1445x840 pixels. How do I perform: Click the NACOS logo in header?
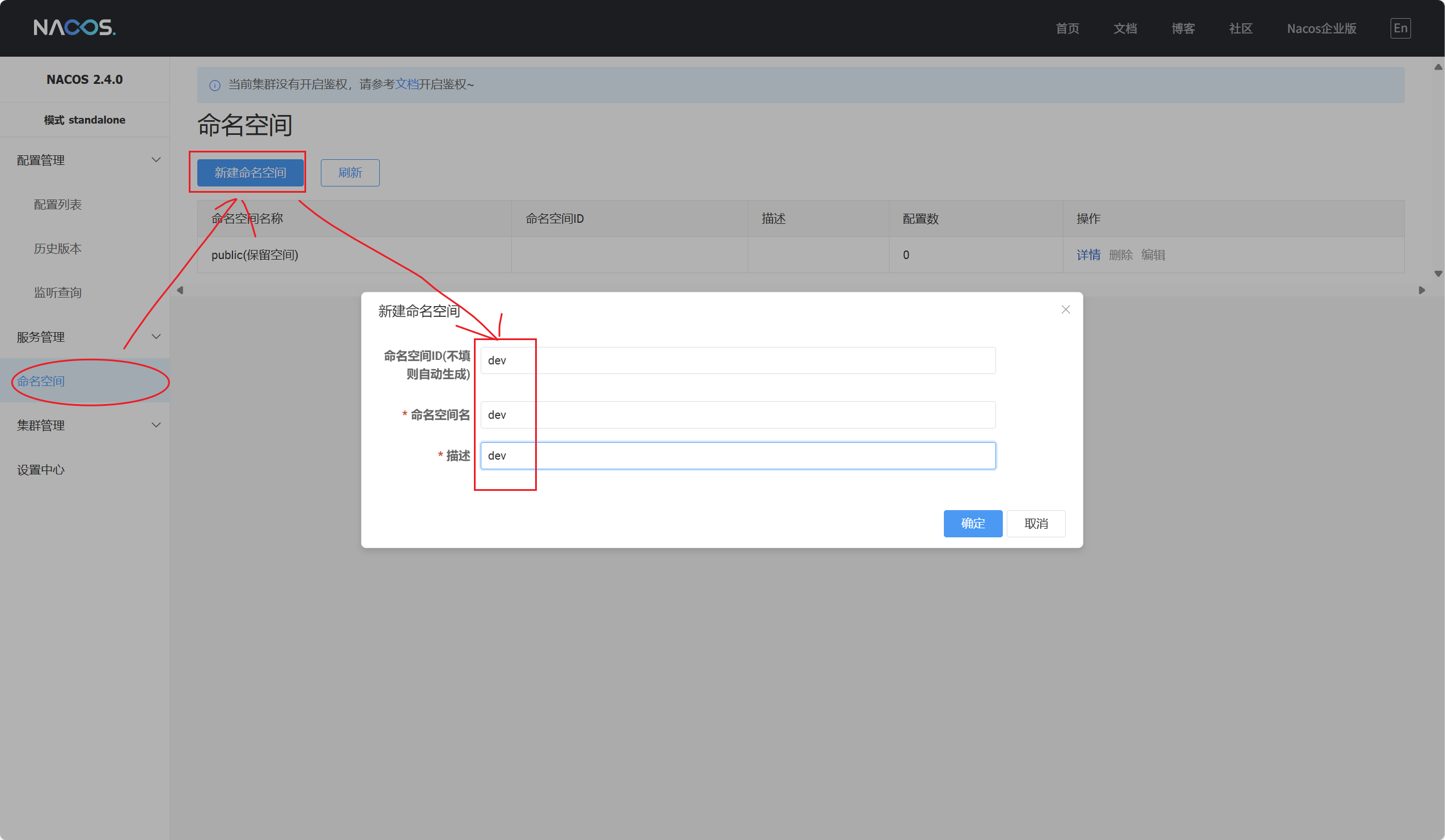(x=74, y=28)
